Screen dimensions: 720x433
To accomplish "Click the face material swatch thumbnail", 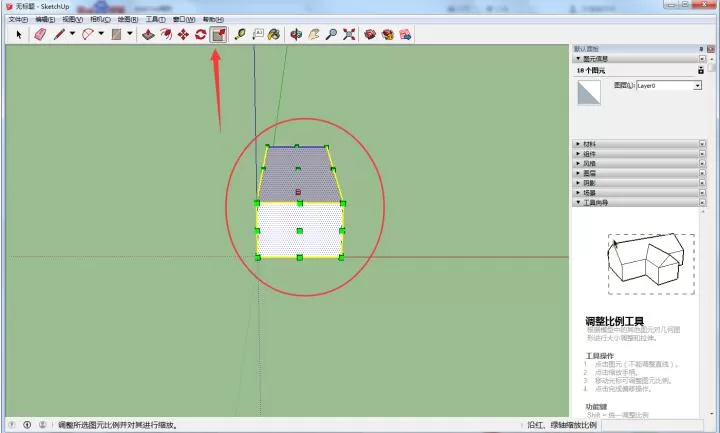I will [589, 93].
